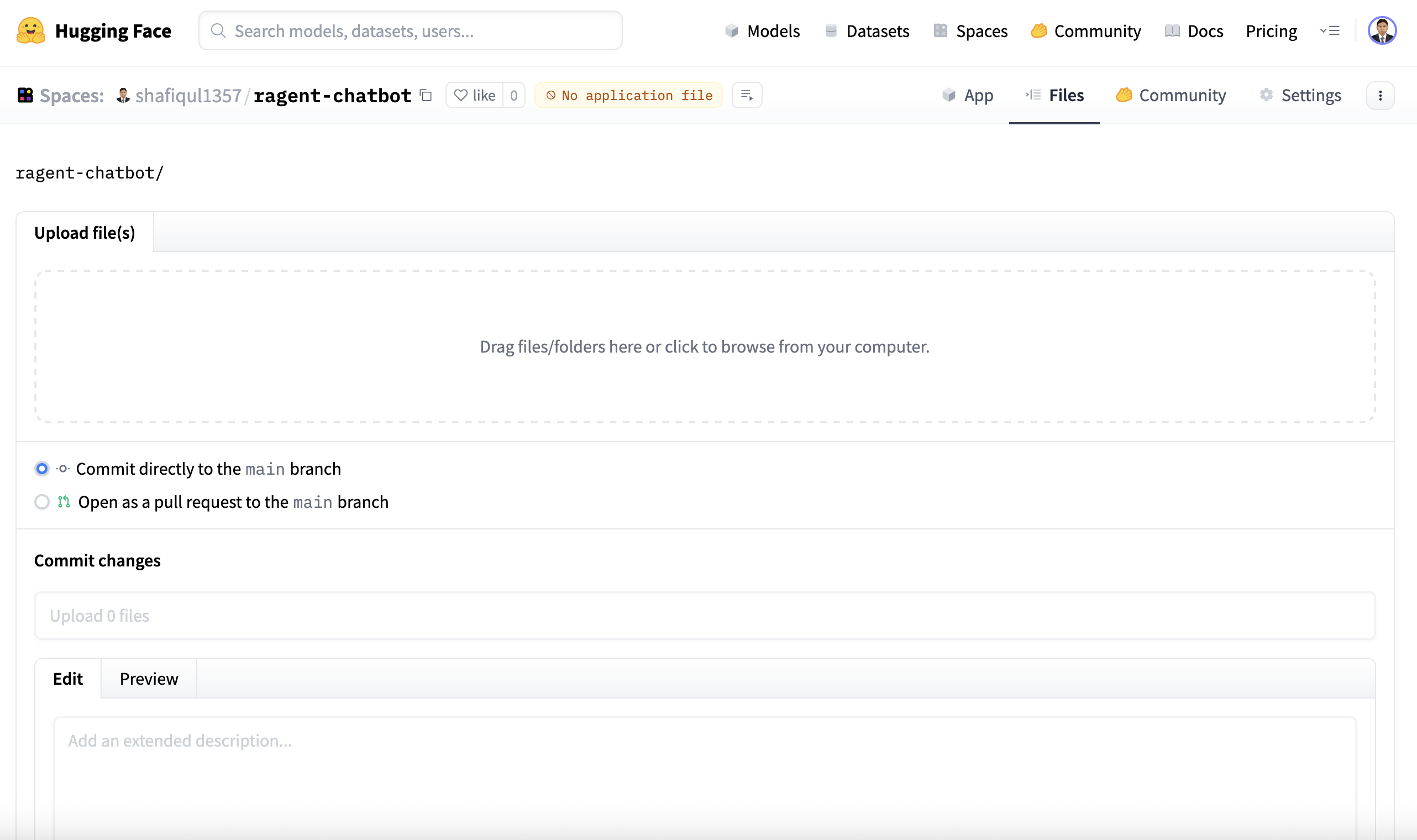Click the Hugging Face brand name

click(x=113, y=30)
